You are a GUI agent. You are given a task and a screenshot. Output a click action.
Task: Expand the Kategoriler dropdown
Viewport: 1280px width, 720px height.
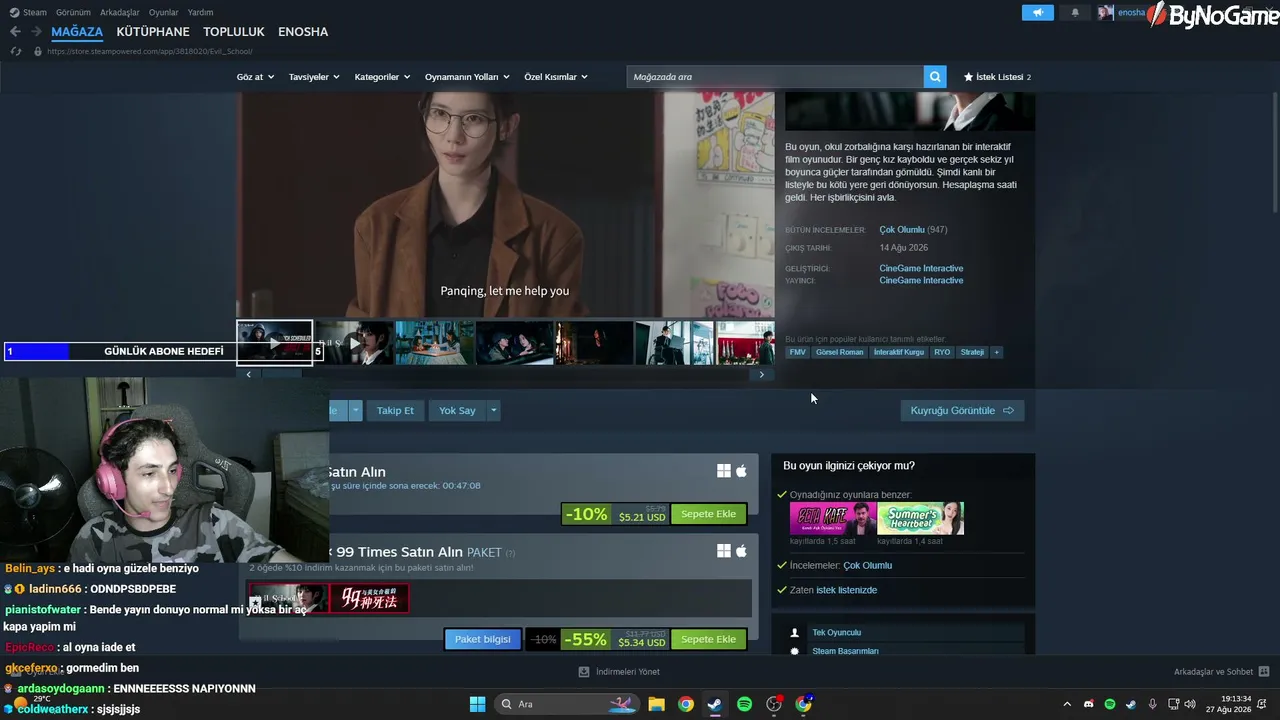[383, 77]
